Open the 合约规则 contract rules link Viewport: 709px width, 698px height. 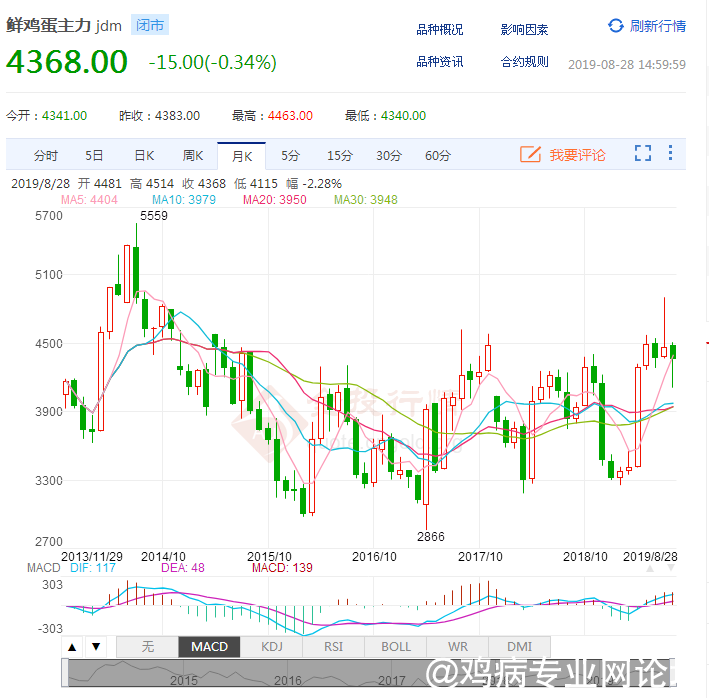point(524,62)
